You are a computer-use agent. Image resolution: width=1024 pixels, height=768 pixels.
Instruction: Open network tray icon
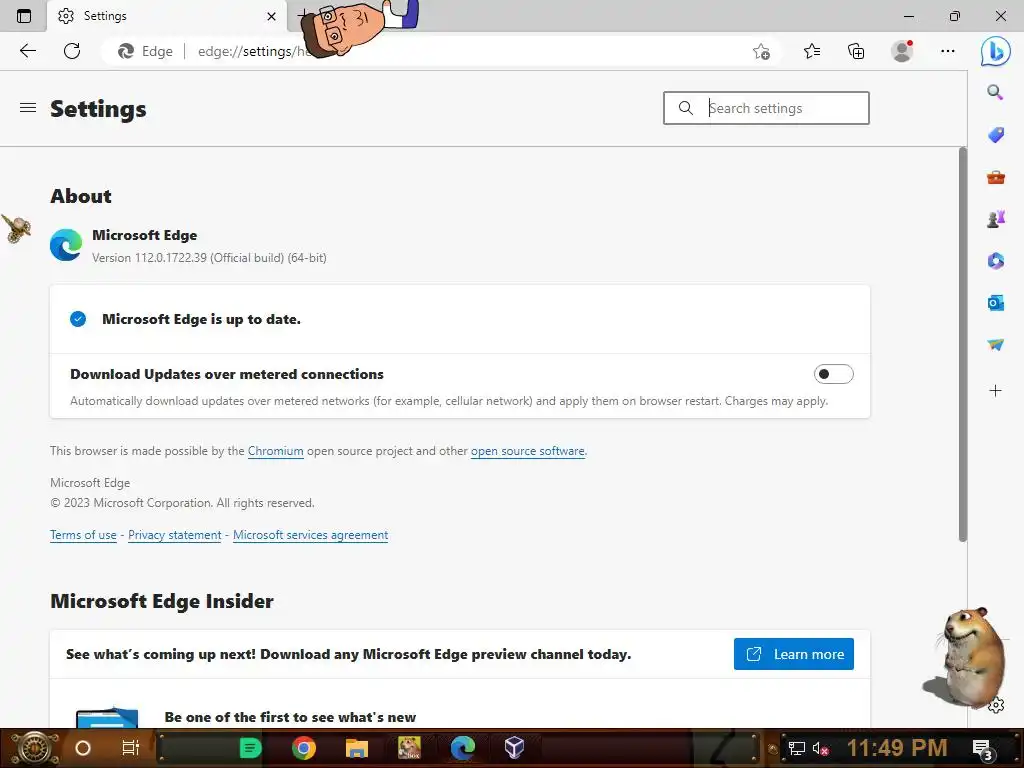point(796,748)
